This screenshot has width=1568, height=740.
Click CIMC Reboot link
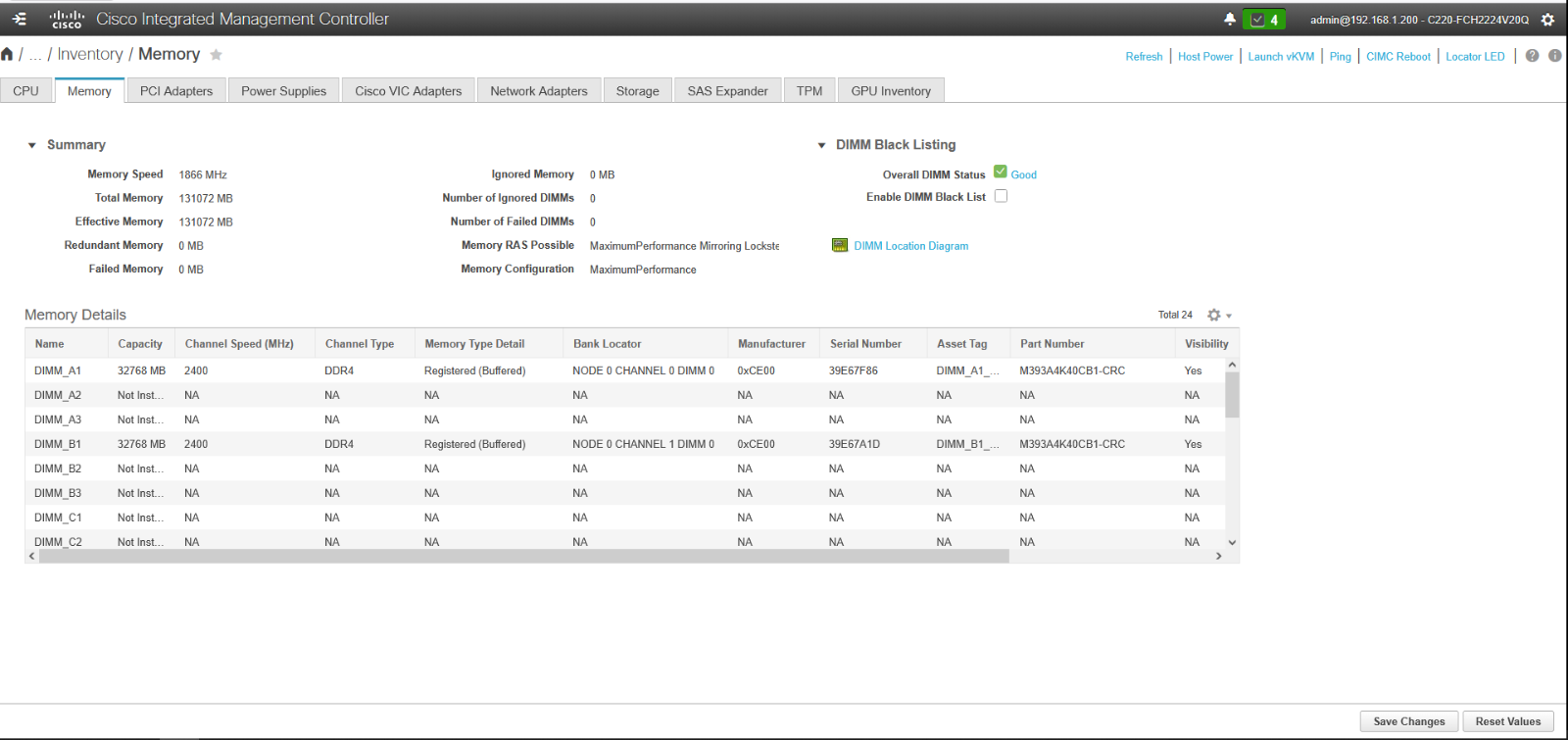pyautogui.click(x=1398, y=57)
